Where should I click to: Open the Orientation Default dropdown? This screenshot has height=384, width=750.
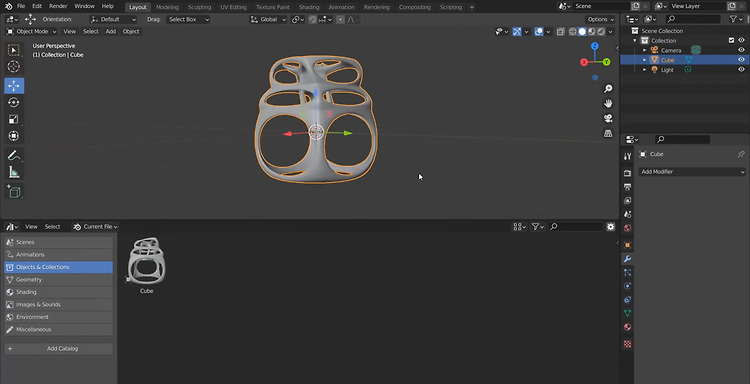point(113,20)
